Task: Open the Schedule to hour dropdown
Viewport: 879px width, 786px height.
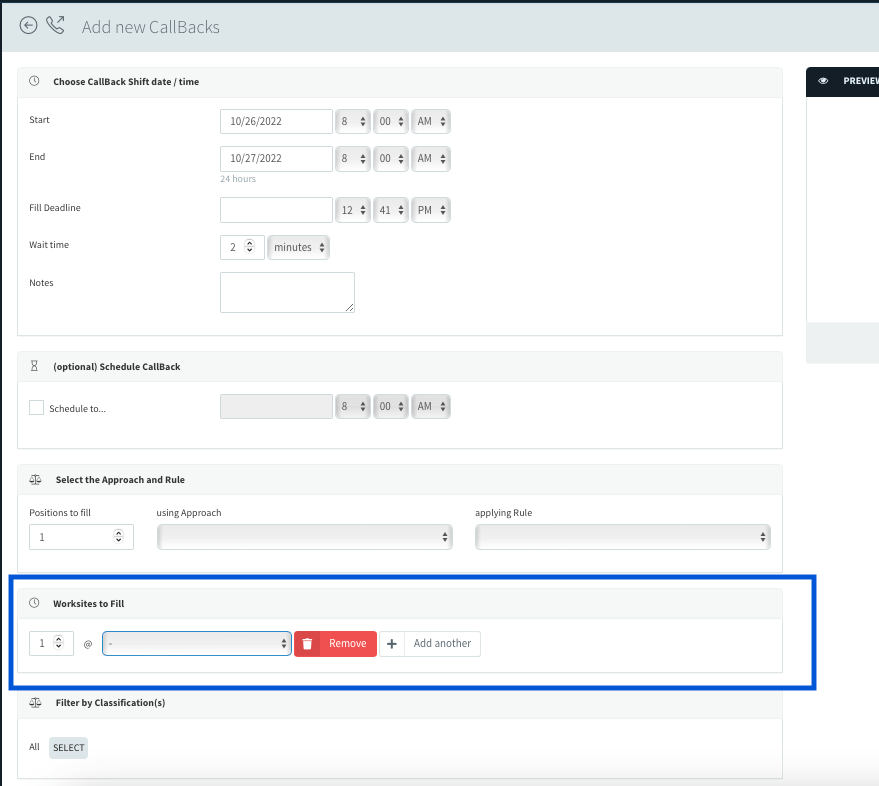Action: coord(353,406)
